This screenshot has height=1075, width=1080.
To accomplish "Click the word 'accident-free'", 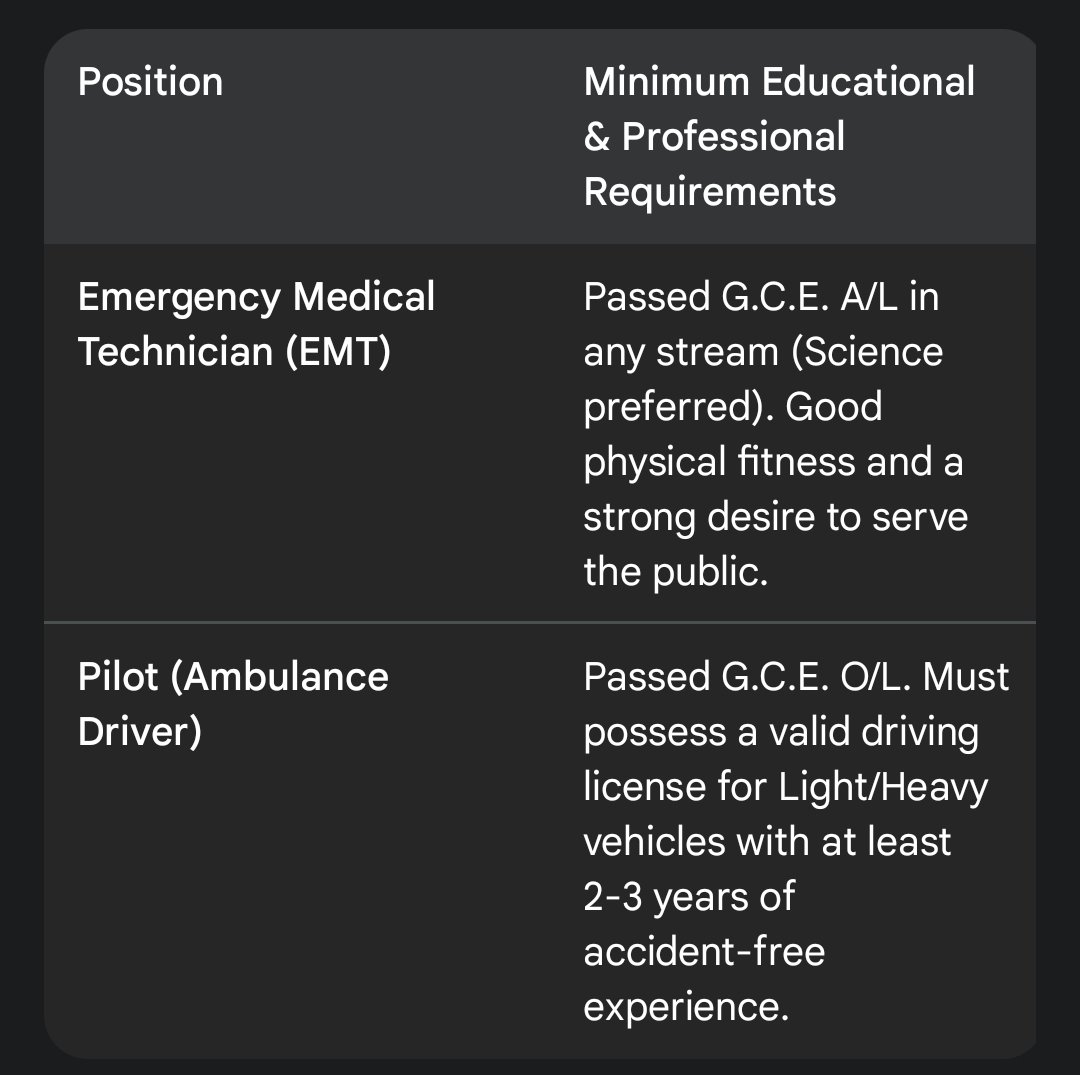I will click(704, 951).
